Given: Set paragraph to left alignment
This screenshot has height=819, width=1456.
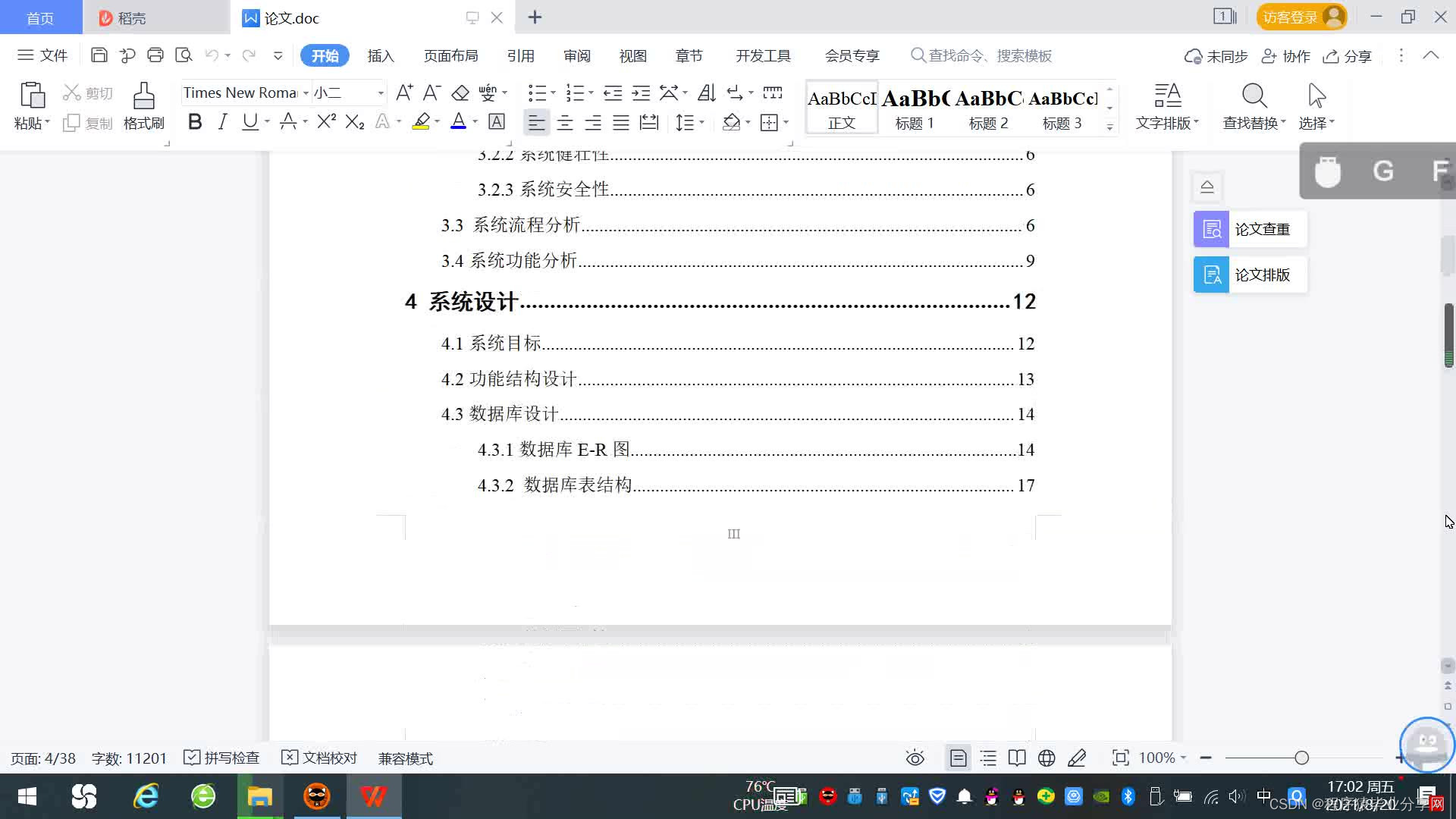Looking at the screenshot, I should [536, 122].
